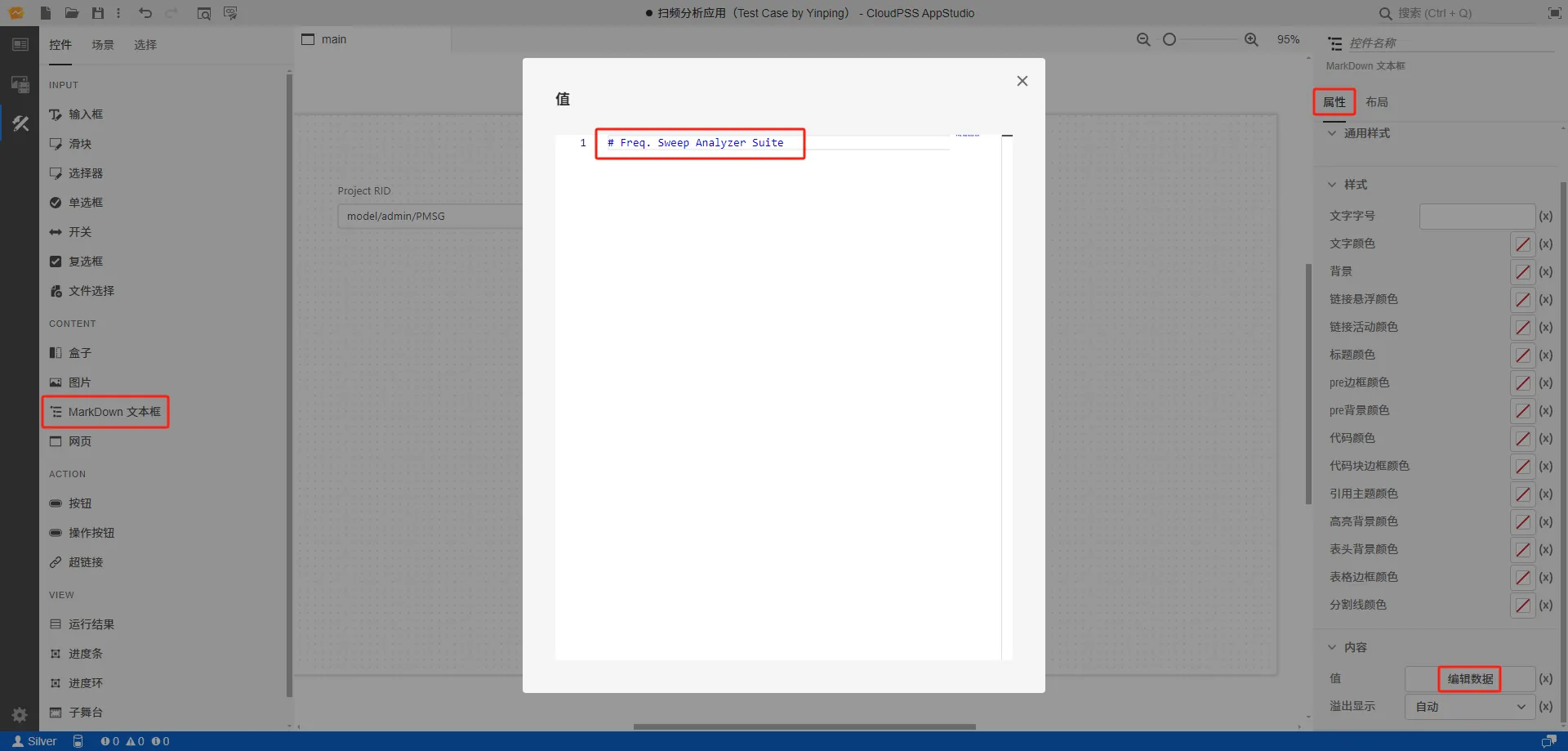Click the preview window icon in toolbar

click(x=204, y=13)
